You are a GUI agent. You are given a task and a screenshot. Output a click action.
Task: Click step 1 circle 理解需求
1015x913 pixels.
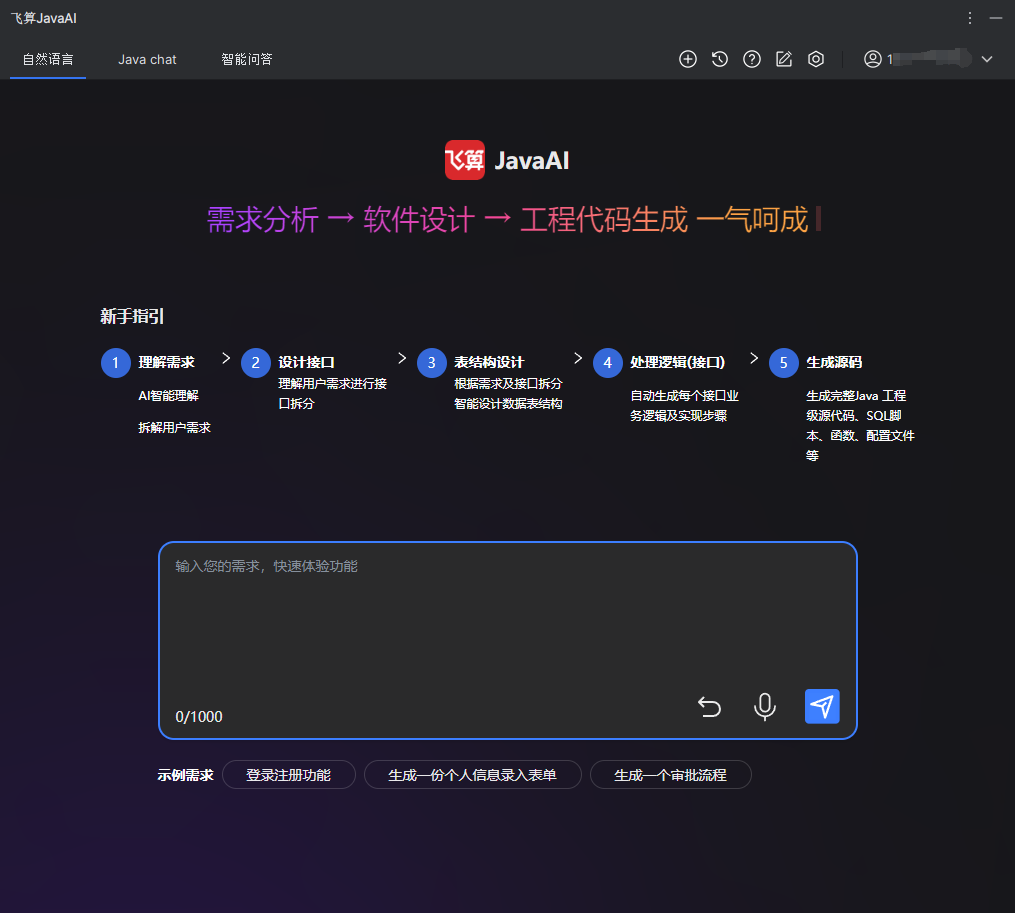(x=116, y=363)
